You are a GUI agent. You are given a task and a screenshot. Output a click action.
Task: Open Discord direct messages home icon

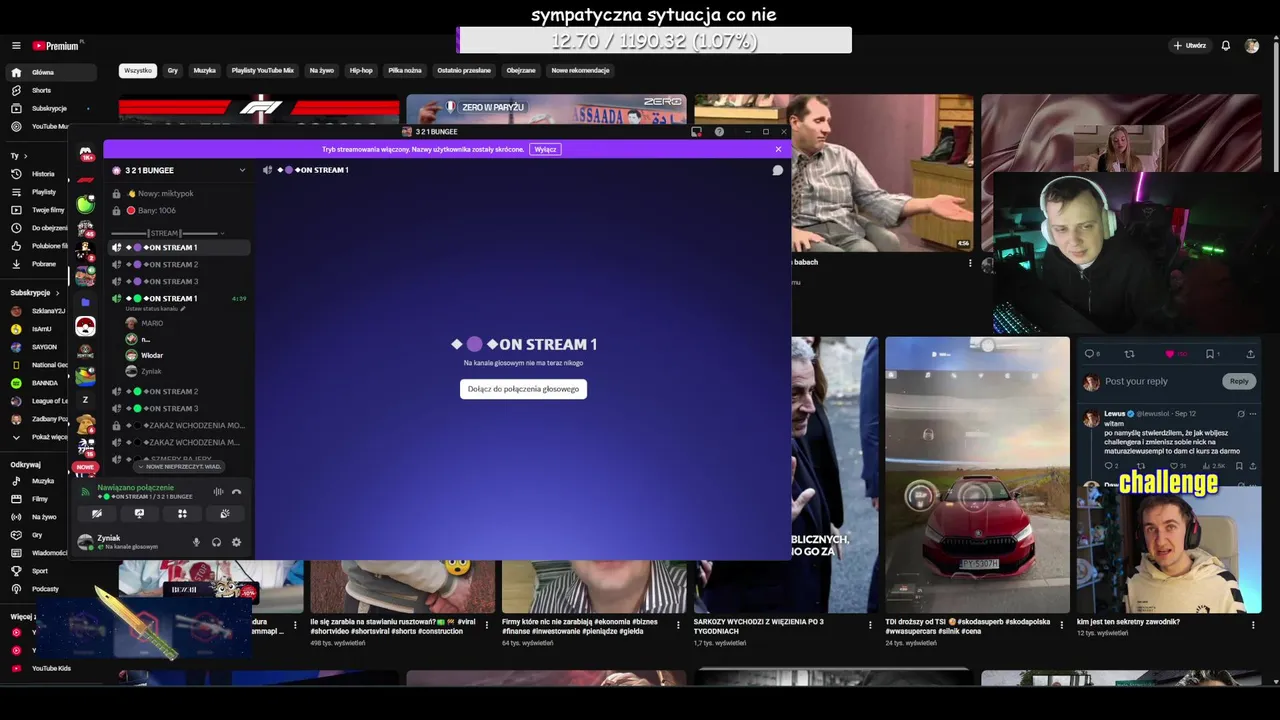(x=86, y=154)
